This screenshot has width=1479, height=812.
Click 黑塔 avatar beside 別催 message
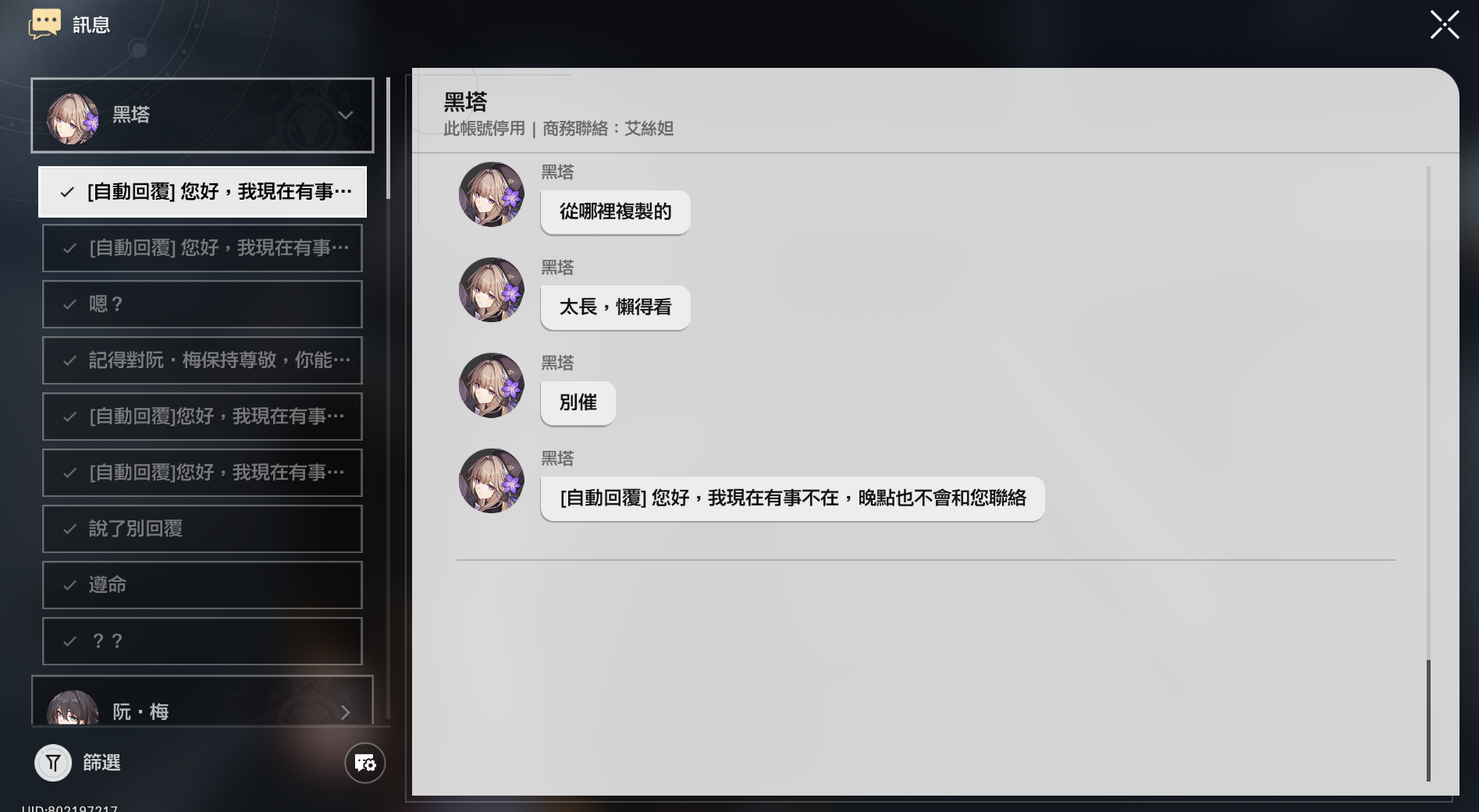(492, 385)
